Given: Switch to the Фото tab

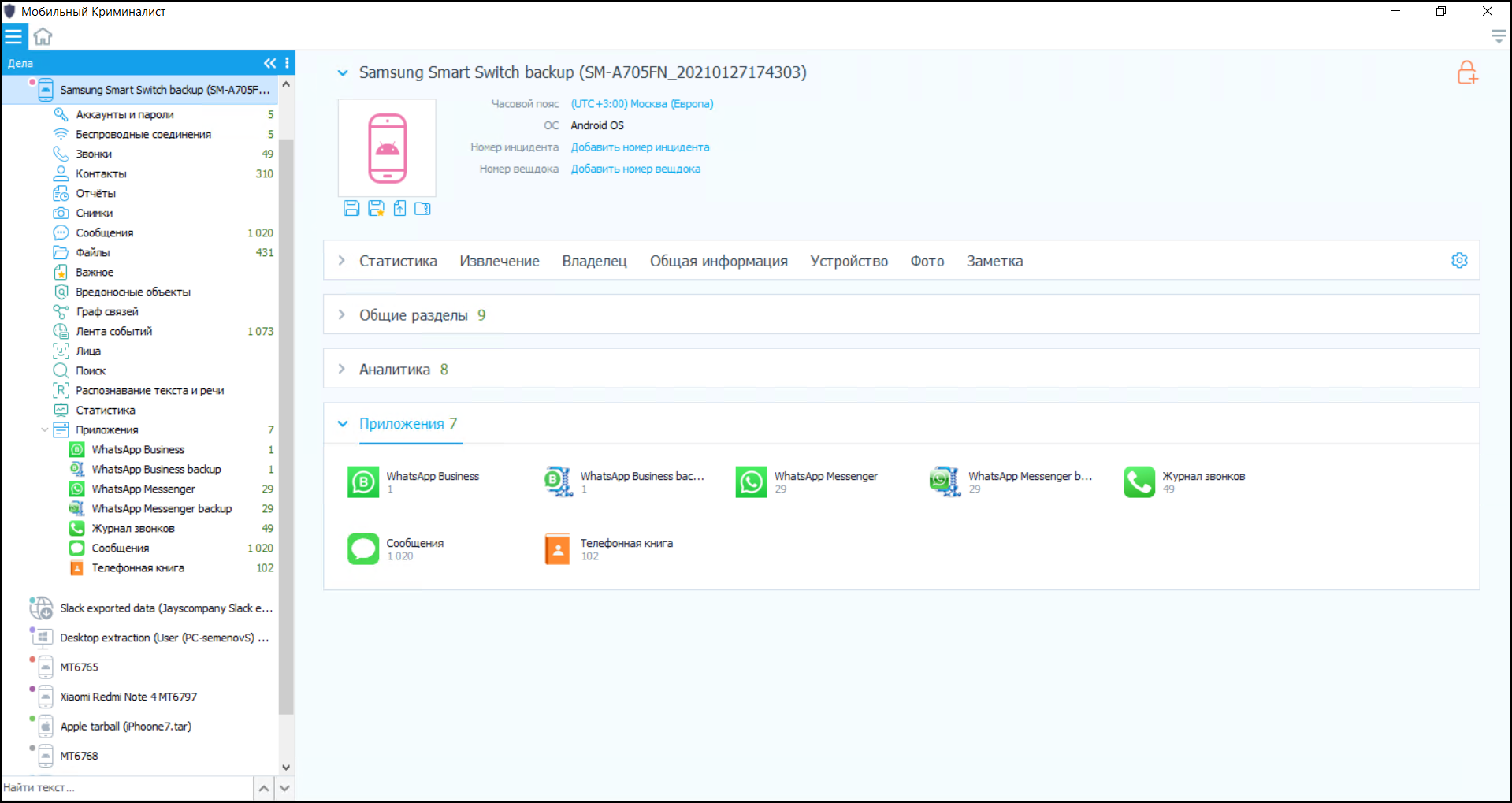Looking at the screenshot, I should click(927, 262).
